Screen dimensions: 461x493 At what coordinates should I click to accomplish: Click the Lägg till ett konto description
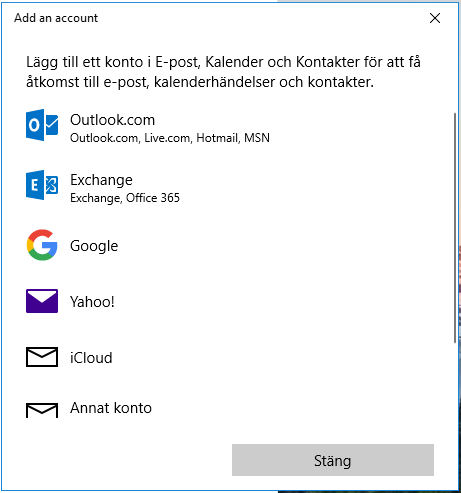[x=223, y=72]
